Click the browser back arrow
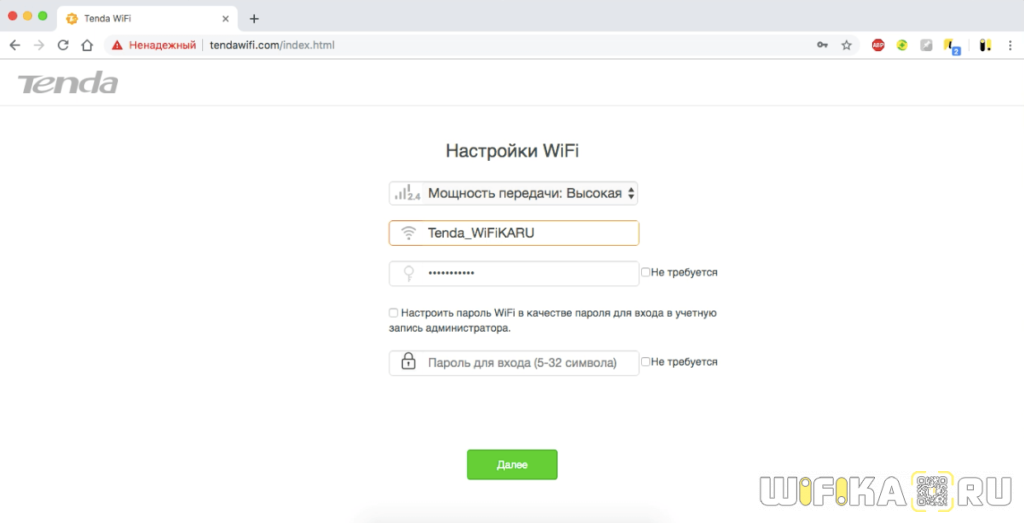Image resolution: width=1024 pixels, height=523 pixels. [14, 45]
